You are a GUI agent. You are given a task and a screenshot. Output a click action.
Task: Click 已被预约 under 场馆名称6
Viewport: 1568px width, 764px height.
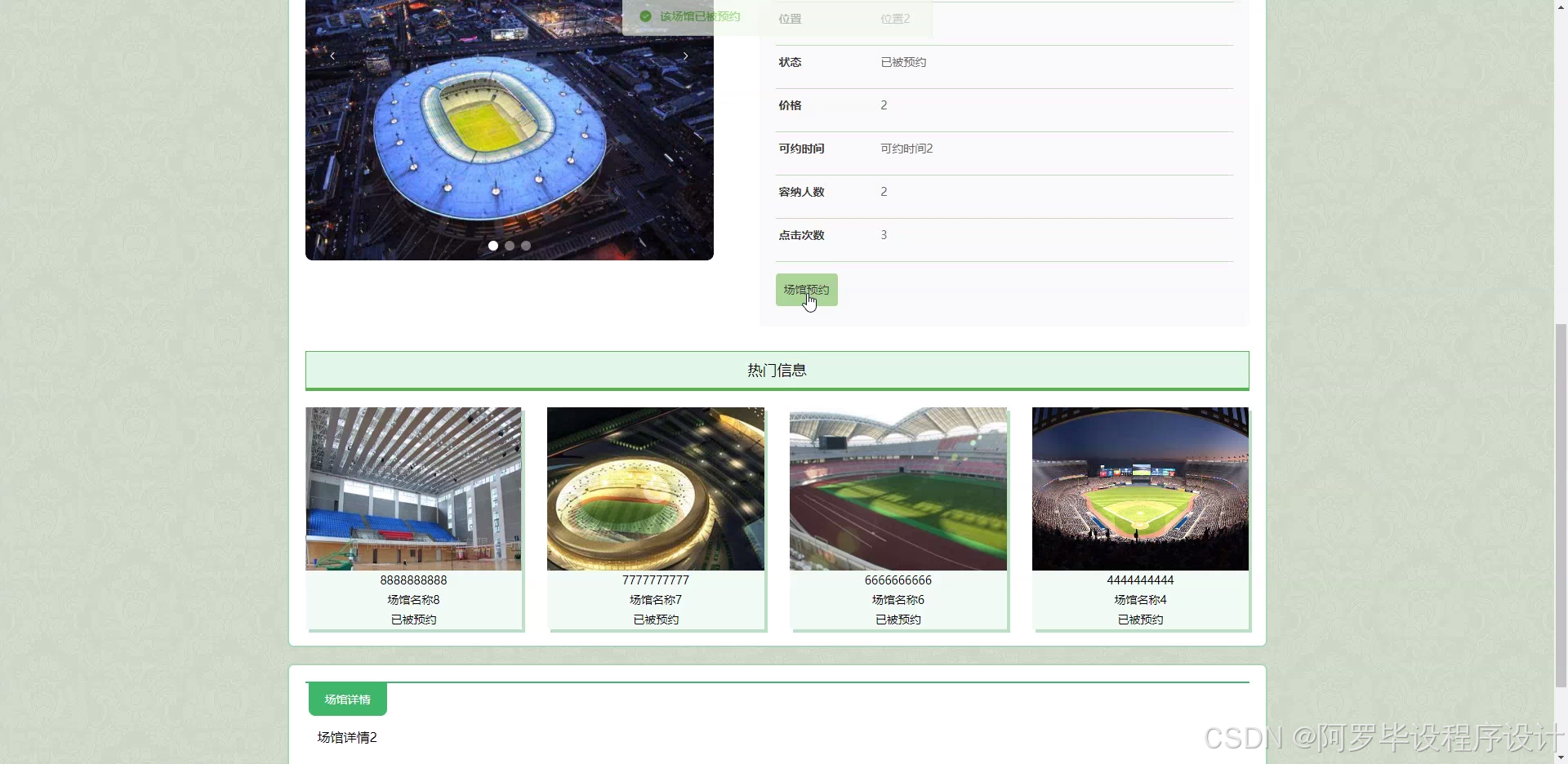tap(898, 620)
